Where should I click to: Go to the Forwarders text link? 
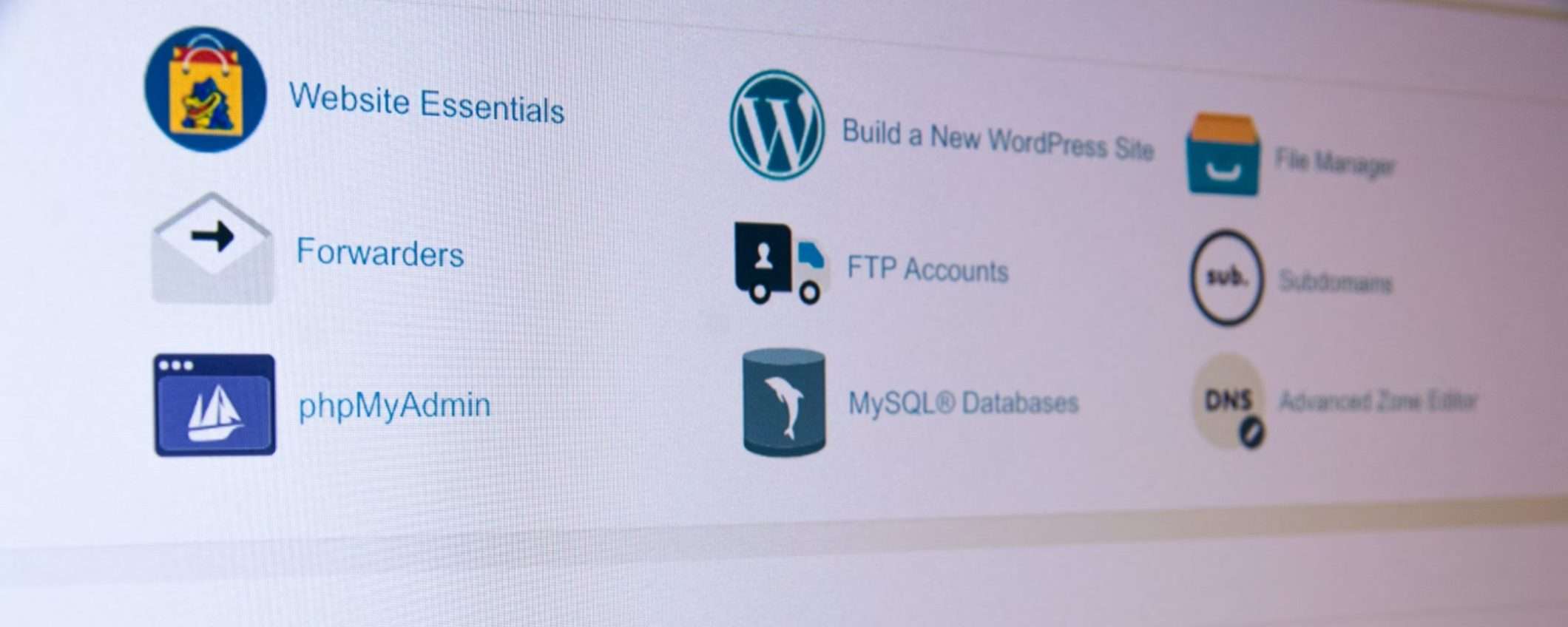380,252
